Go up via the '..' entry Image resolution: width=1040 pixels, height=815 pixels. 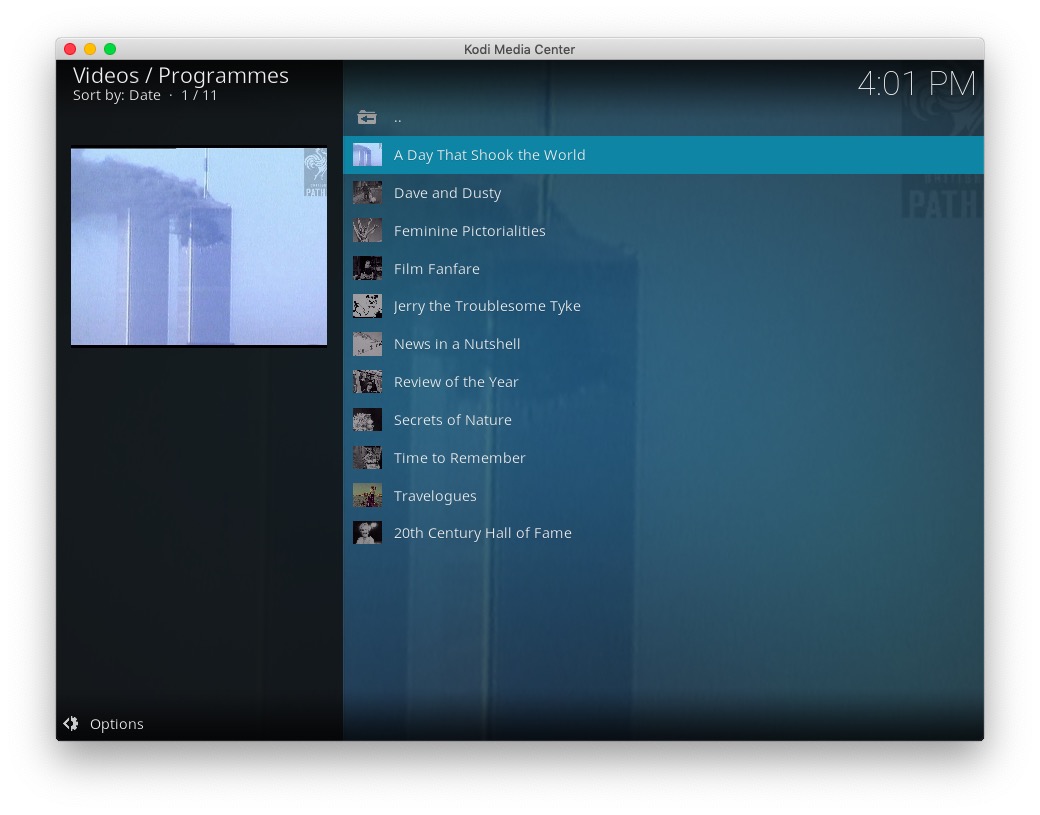coord(397,118)
